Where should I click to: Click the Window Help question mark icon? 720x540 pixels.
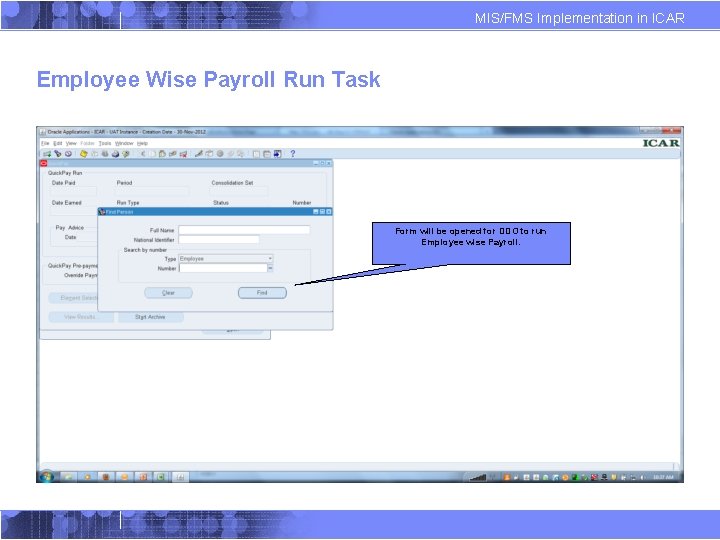click(292, 154)
